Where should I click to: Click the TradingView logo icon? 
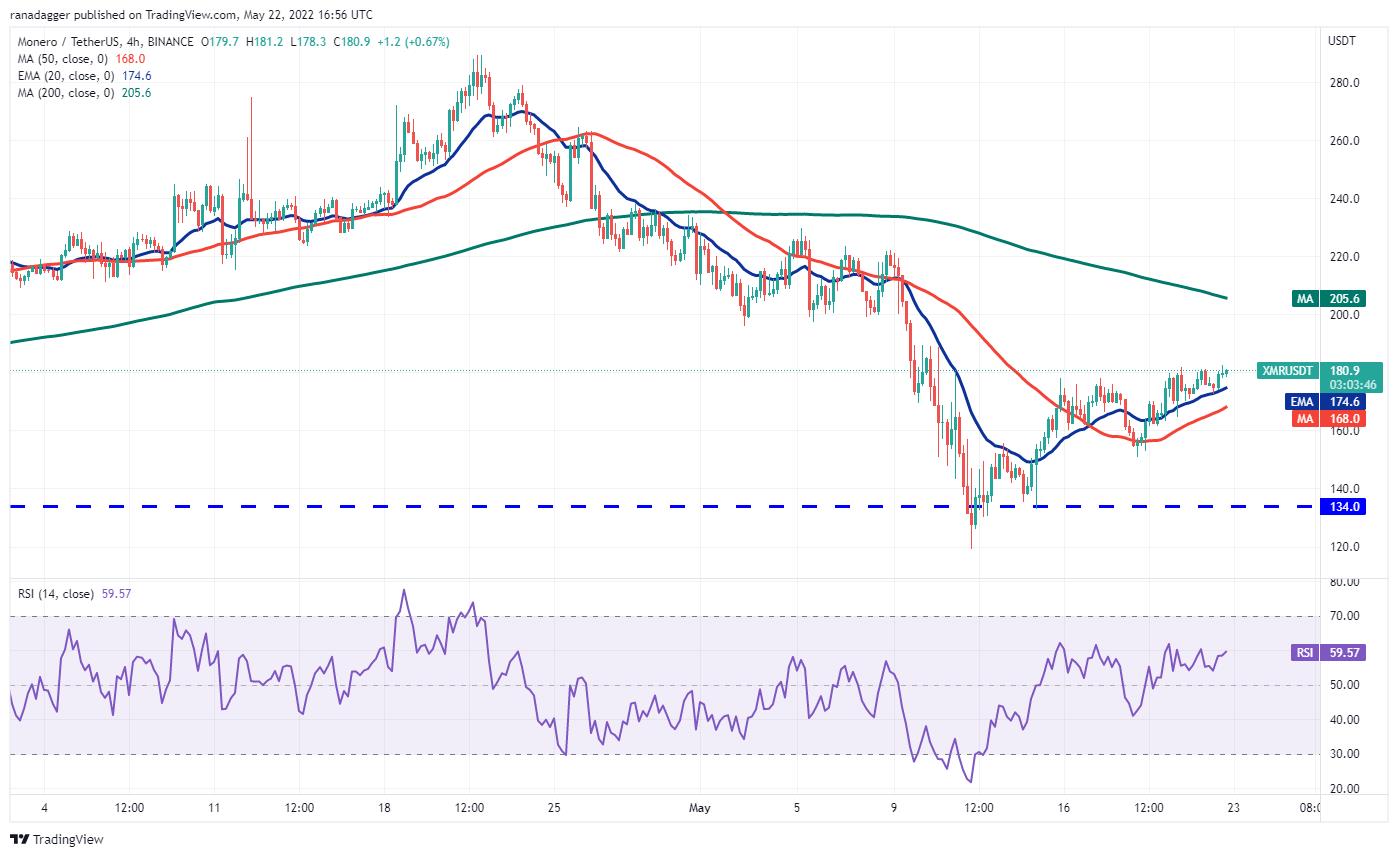[x=20, y=839]
